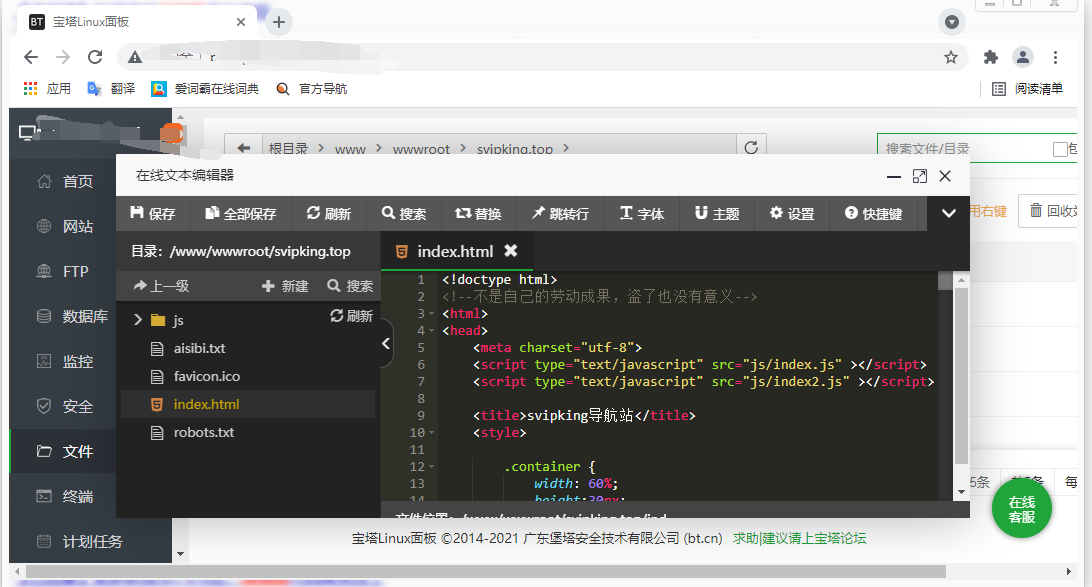Click 根目录 in the path breadcrumb
Screen dimensions: 1092x587
tap(288, 148)
